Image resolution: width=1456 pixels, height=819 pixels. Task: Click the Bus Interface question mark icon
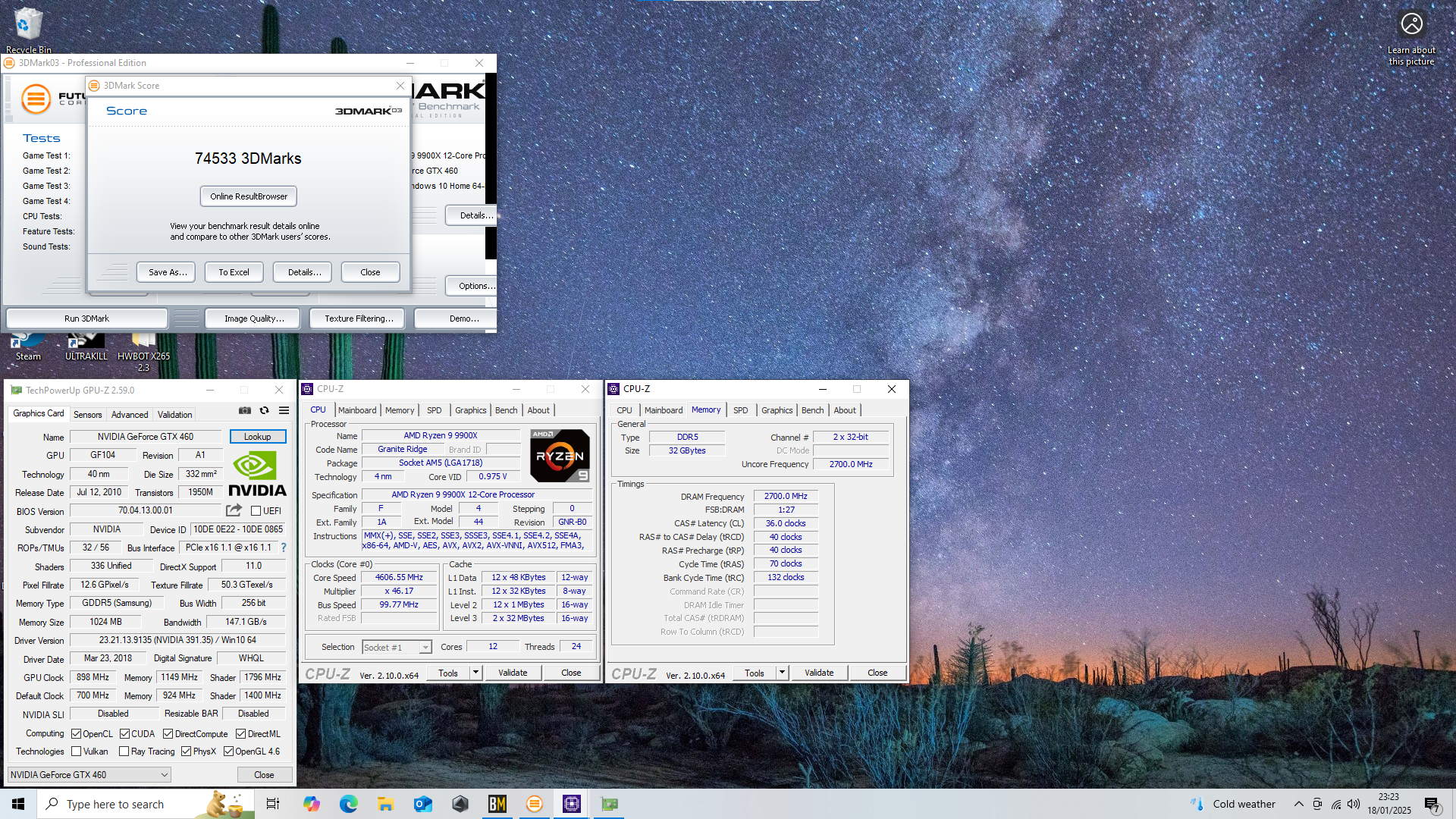pyautogui.click(x=284, y=548)
